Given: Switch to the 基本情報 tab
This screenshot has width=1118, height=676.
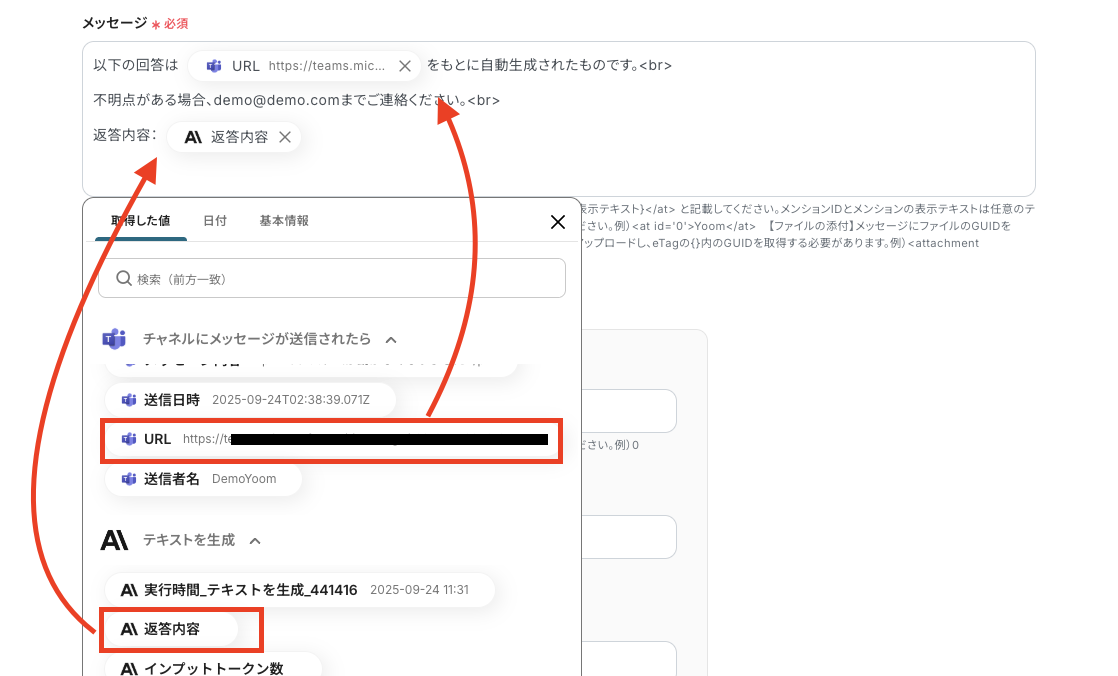Looking at the screenshot, I should click(x=284, y=220).
